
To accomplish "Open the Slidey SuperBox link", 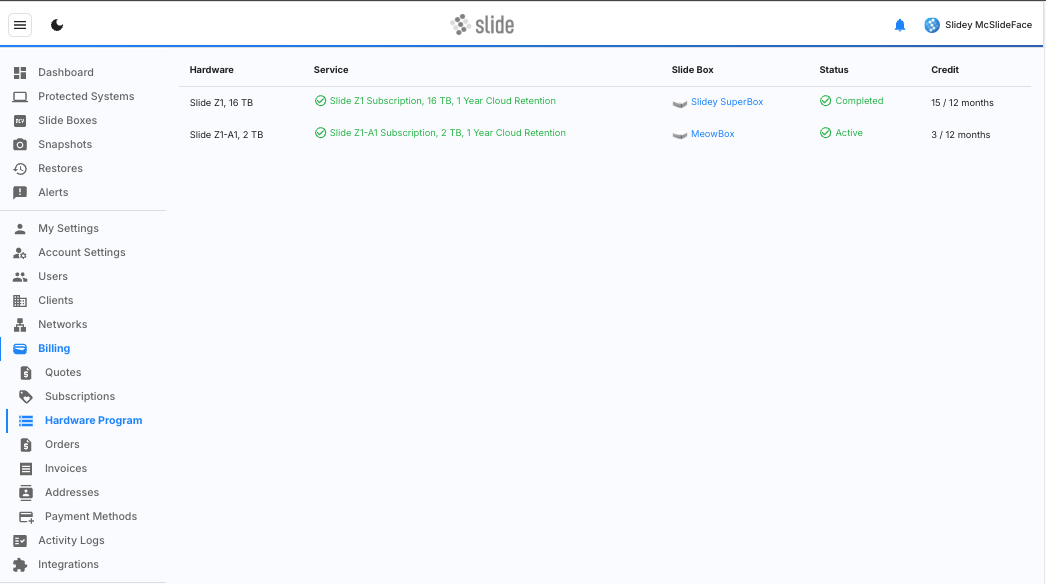I will pos(726,102).
